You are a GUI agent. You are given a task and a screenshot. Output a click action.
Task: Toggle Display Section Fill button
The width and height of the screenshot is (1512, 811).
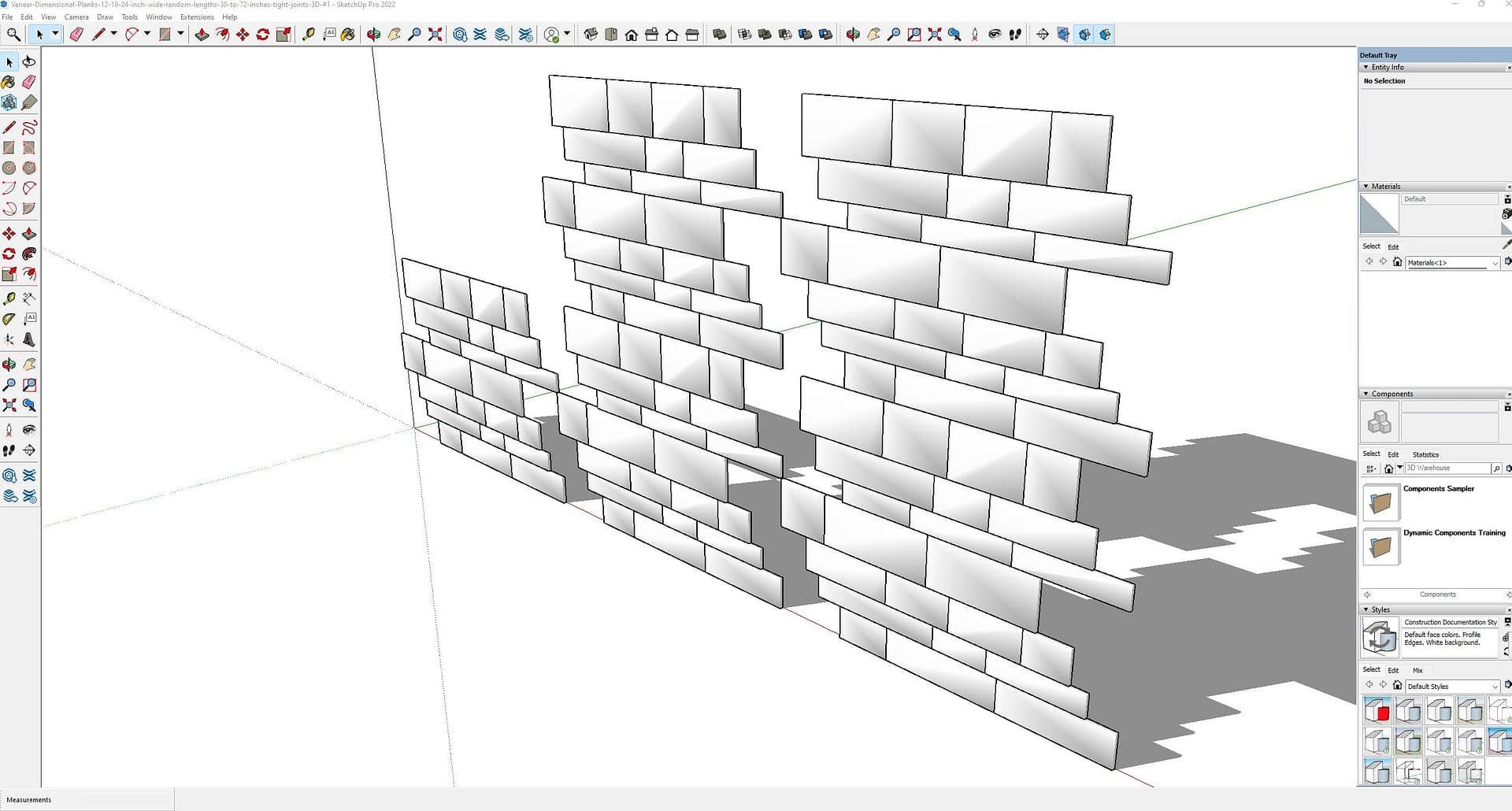pos(1105,35)
